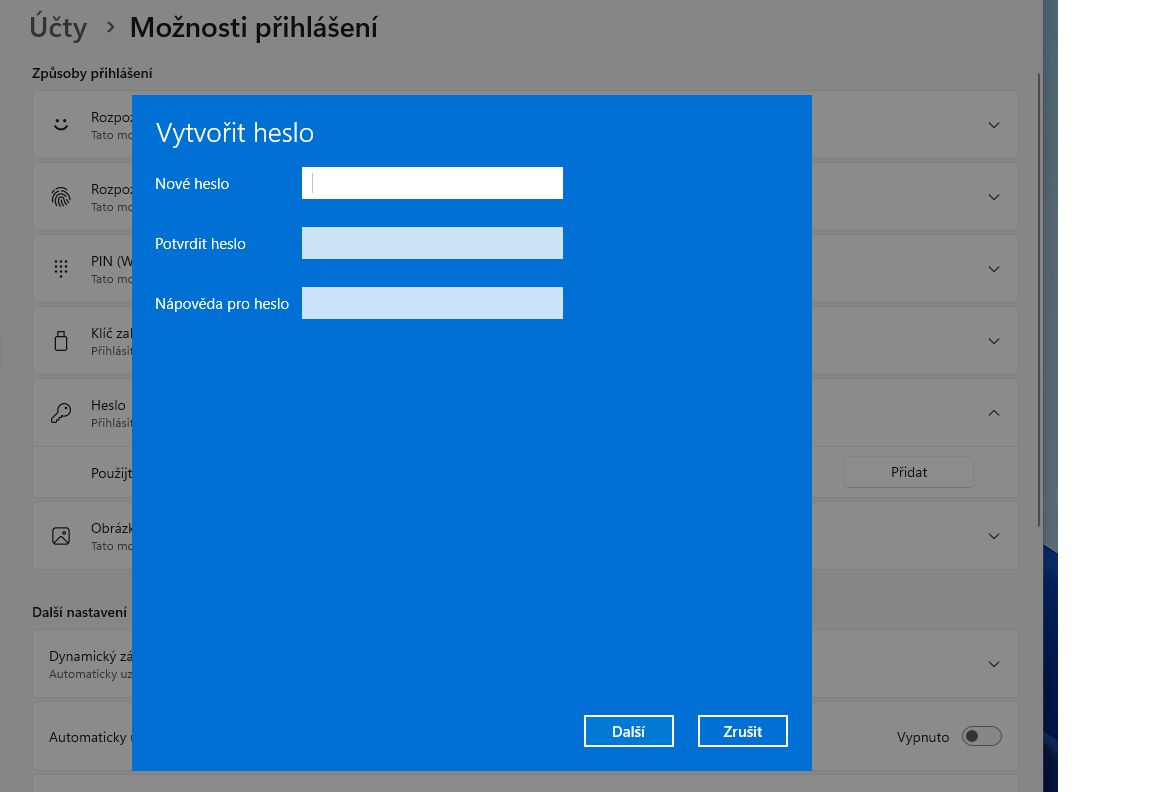This screenshot has height=792, width=1152.
Task: Click the Přidat button in Heslo section
Action: coord(909,472)
